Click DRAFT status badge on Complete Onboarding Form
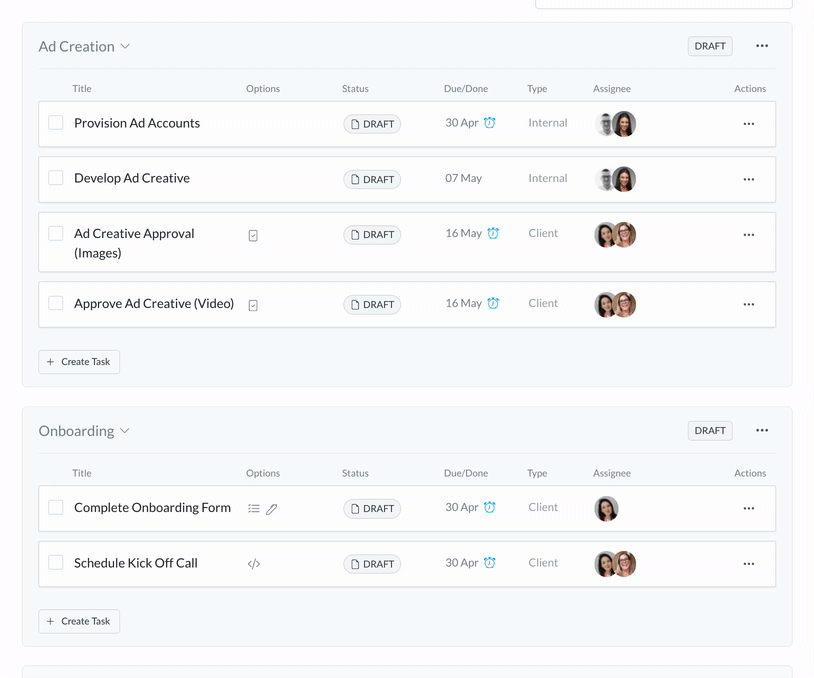This screenshot has width=814, height=678. 372,509
